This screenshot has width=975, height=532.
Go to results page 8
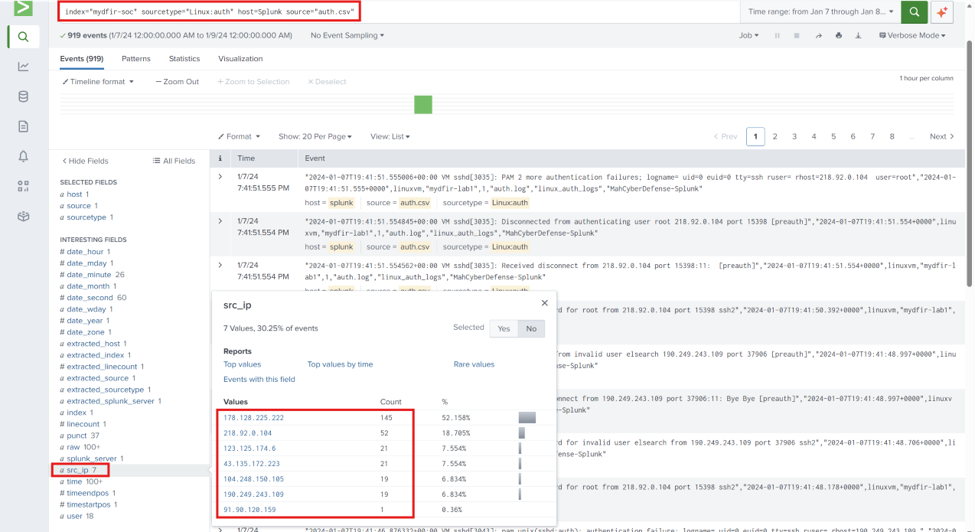(892, 136)
